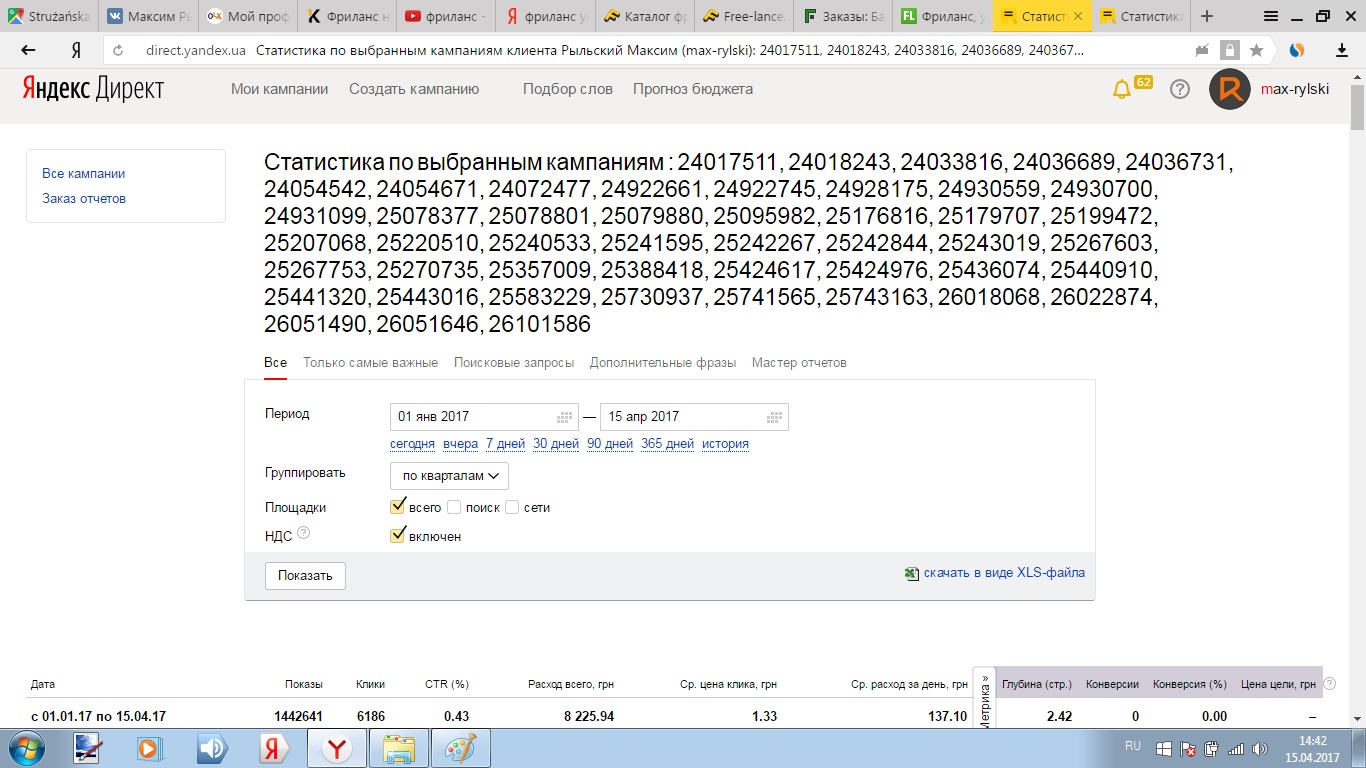
Task: Click the "Клики" column header
Action: click(370, 685)
